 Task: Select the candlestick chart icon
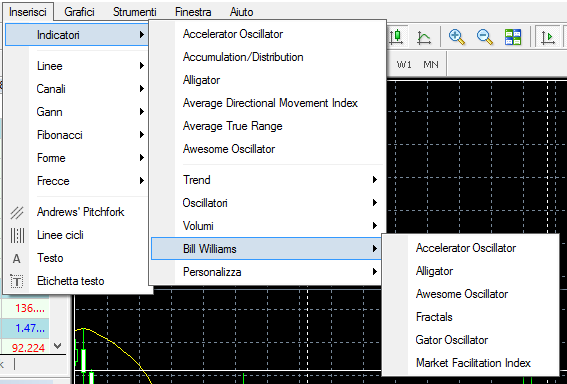pyautogui.click(x=396, y=37)
